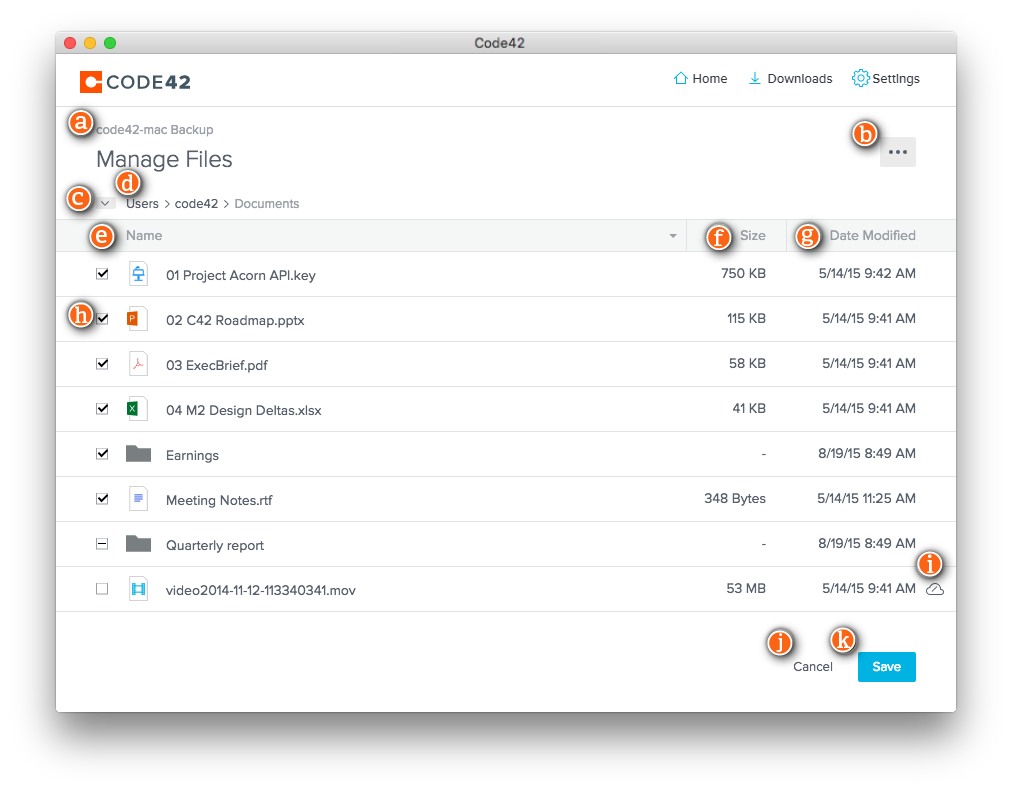
Task: Select file name 03 ExecBrief.pdf
Action: coord(217,365)
